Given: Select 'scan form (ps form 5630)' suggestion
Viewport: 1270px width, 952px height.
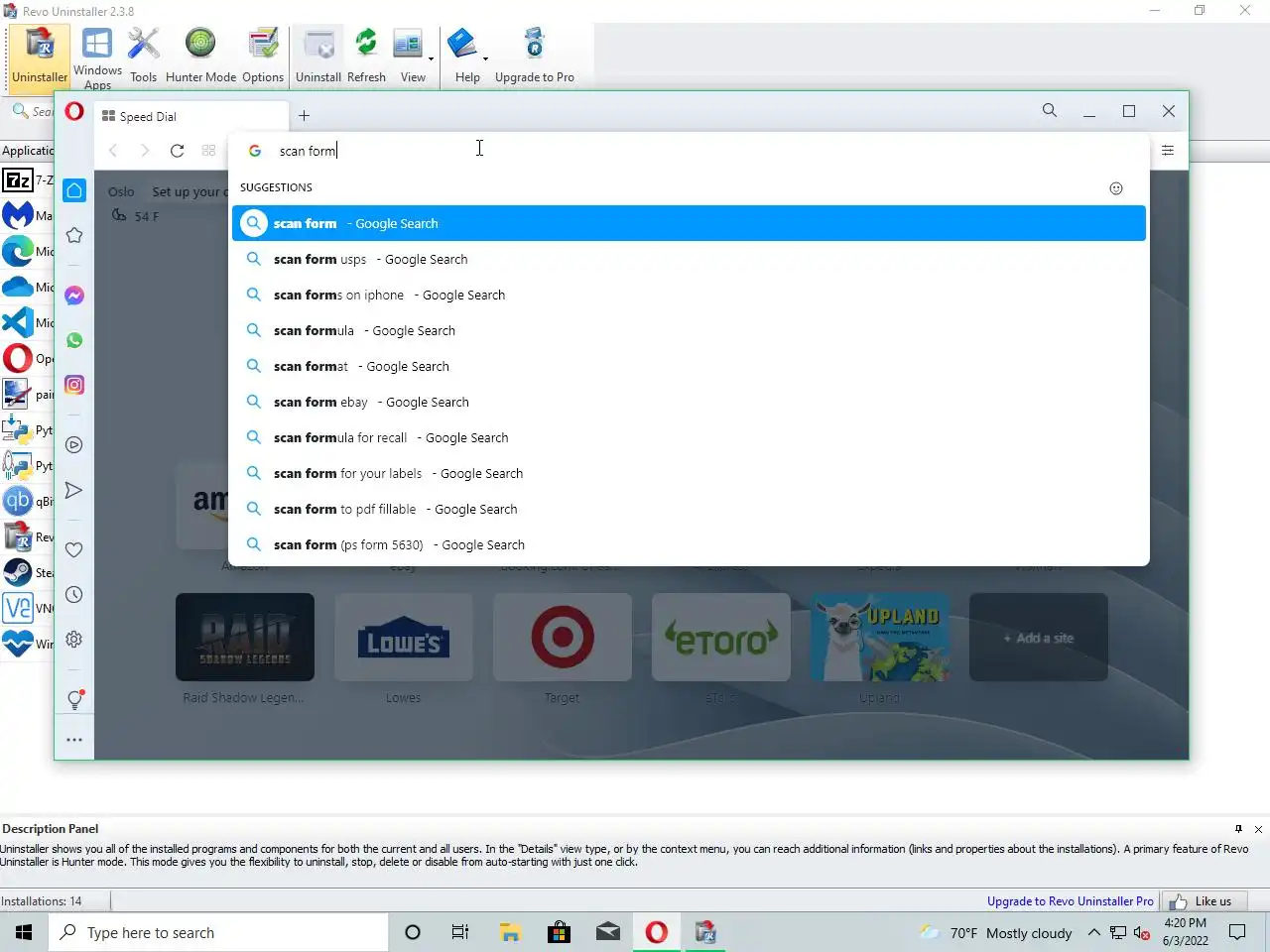Looking at the screenshot, I should [x=689, y=544].
